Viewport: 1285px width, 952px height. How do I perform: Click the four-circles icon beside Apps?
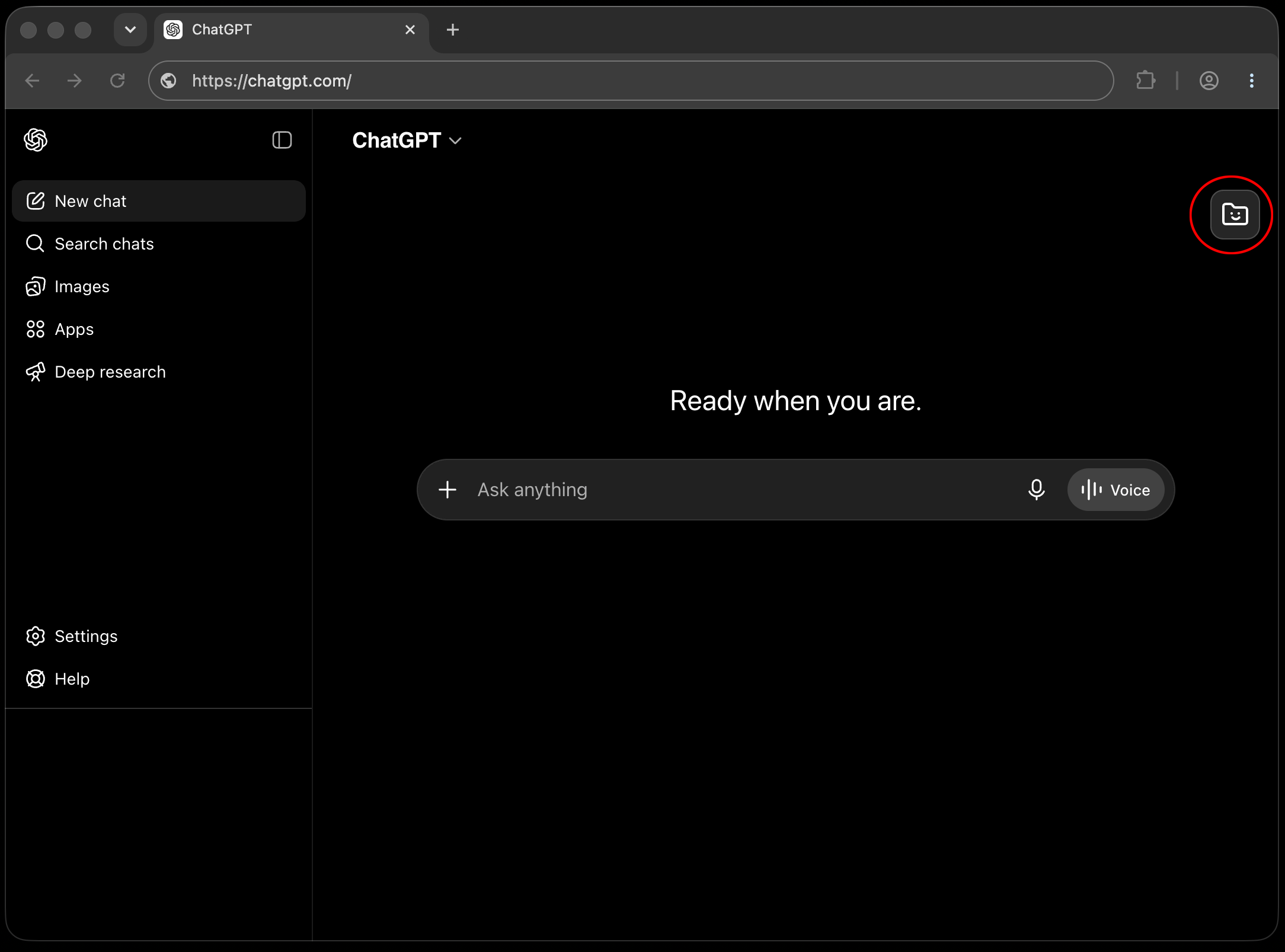click(36, 329)
